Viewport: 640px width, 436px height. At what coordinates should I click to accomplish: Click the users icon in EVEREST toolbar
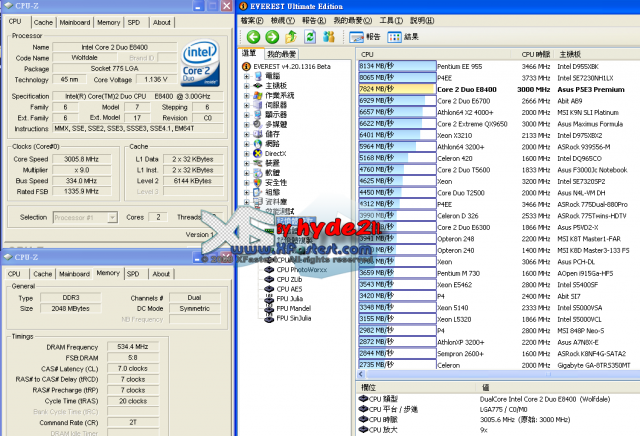tap(329, 37)
